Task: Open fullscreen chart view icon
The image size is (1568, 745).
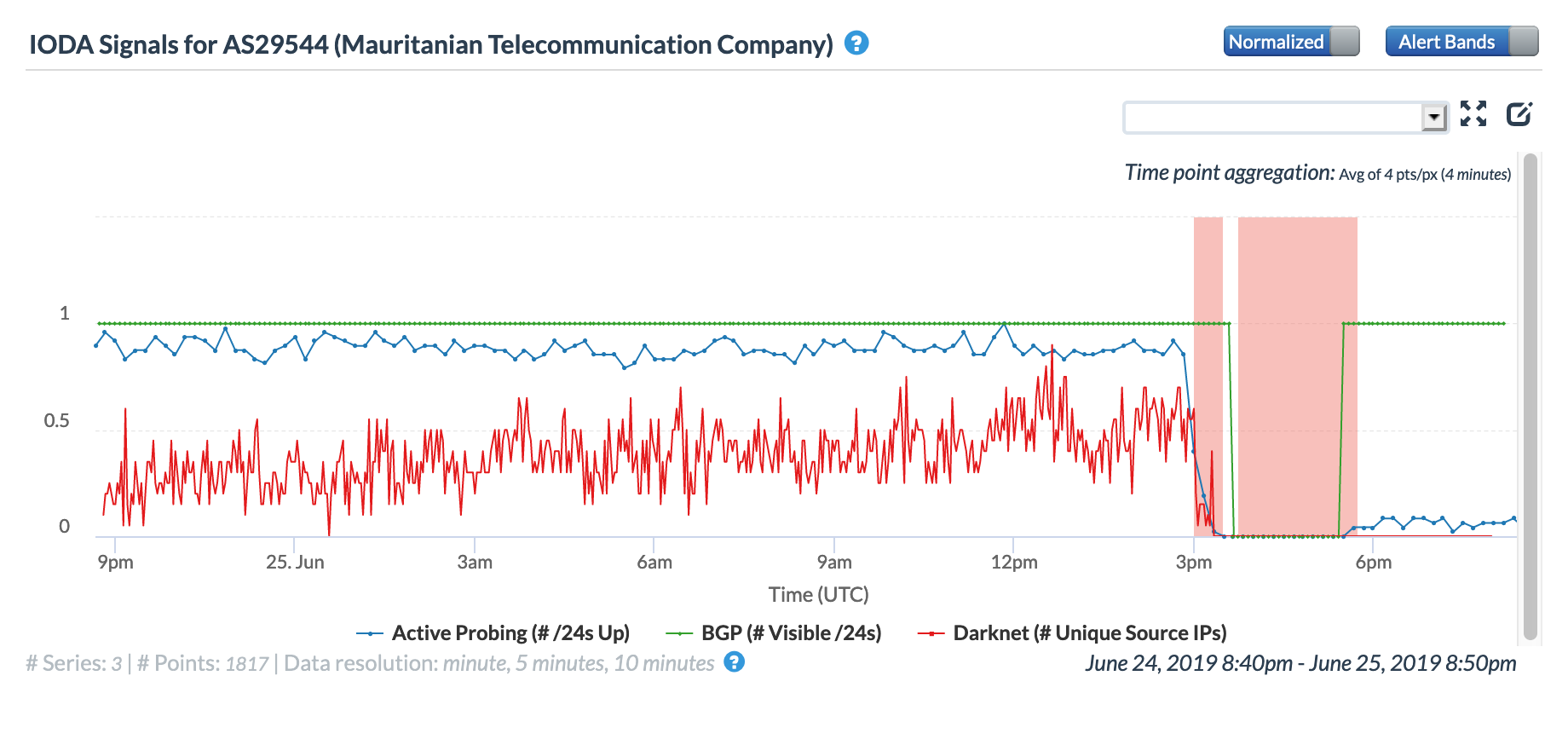Action: pyautogui.click(x=1473, y=113)
